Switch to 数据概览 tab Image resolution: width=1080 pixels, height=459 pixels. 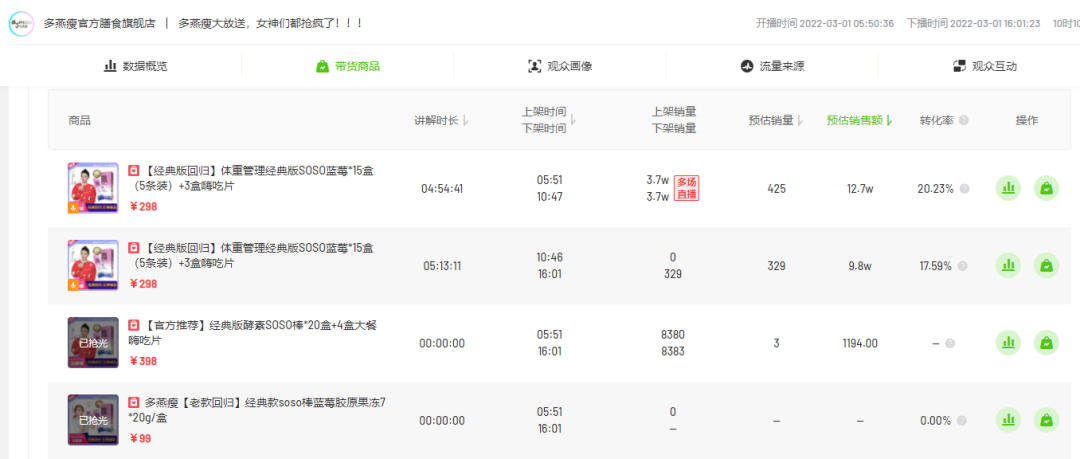136,66
